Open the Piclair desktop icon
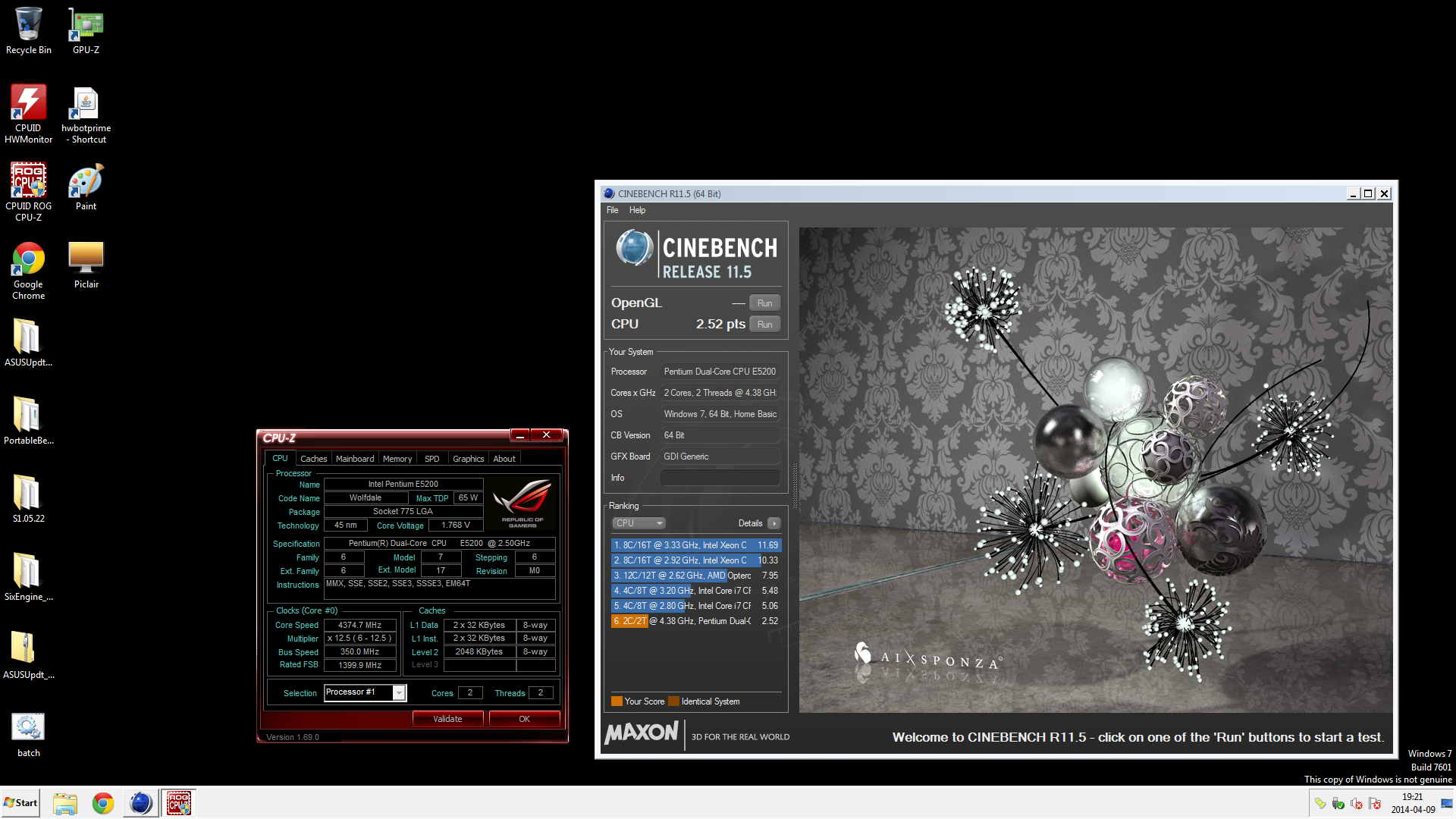1456x819 pixels. [86, 265]
